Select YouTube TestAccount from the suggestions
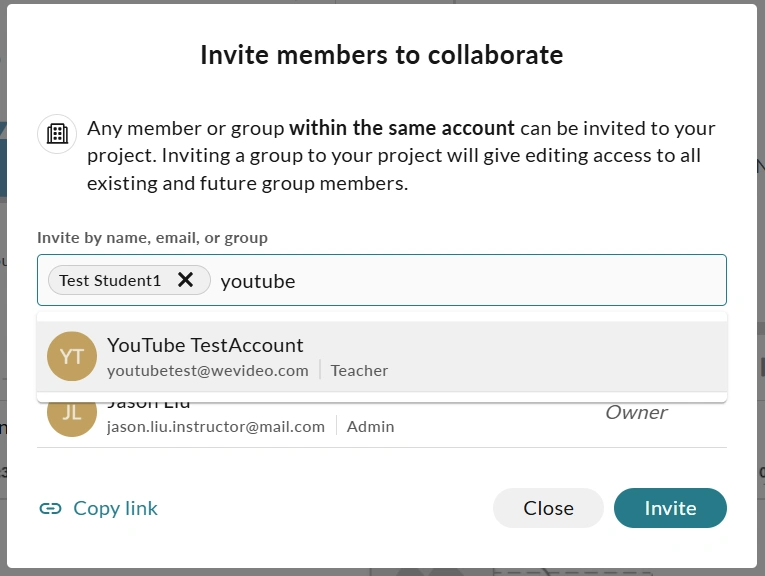Image resolution: width=765 pixels, height=576 pixels. click(x=382, y=357)
